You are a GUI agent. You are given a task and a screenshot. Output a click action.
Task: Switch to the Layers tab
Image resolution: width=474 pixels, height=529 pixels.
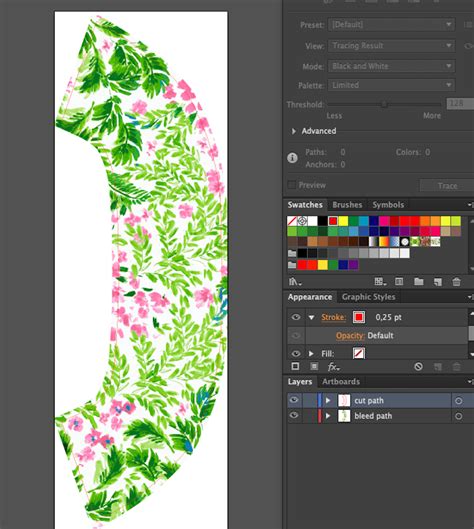pyautogui.click(x=300, y=382)
